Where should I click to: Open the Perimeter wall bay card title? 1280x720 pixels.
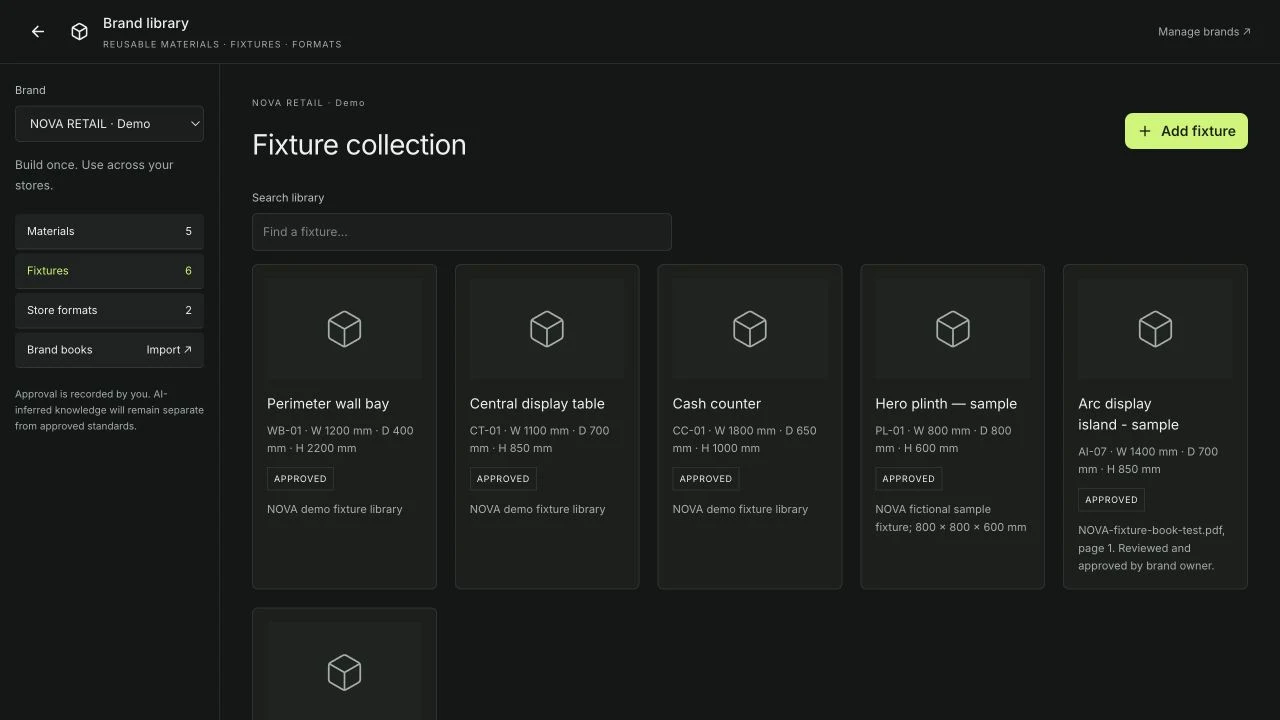[x=328, y=404]
